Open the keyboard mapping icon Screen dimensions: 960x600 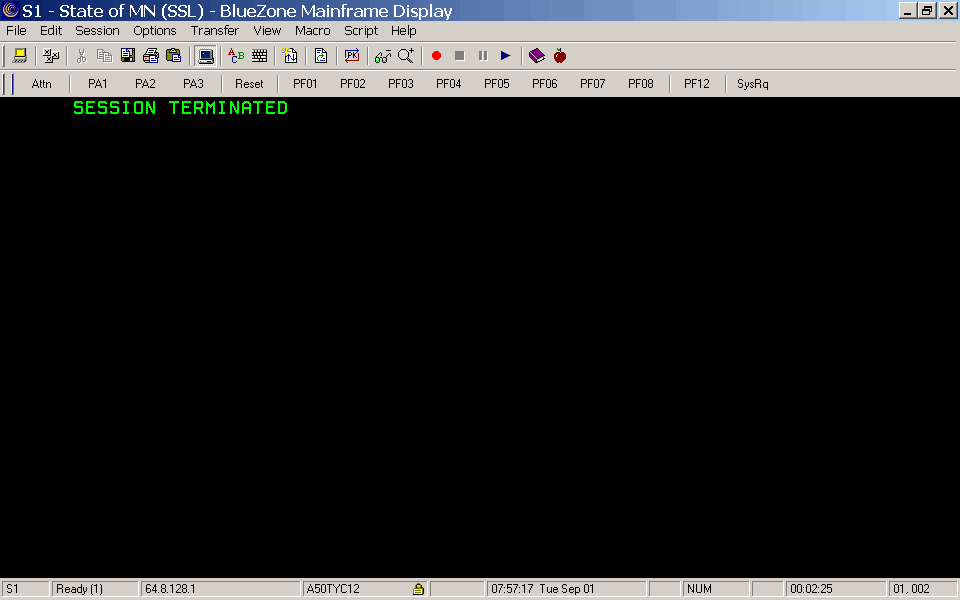point(260,56)
